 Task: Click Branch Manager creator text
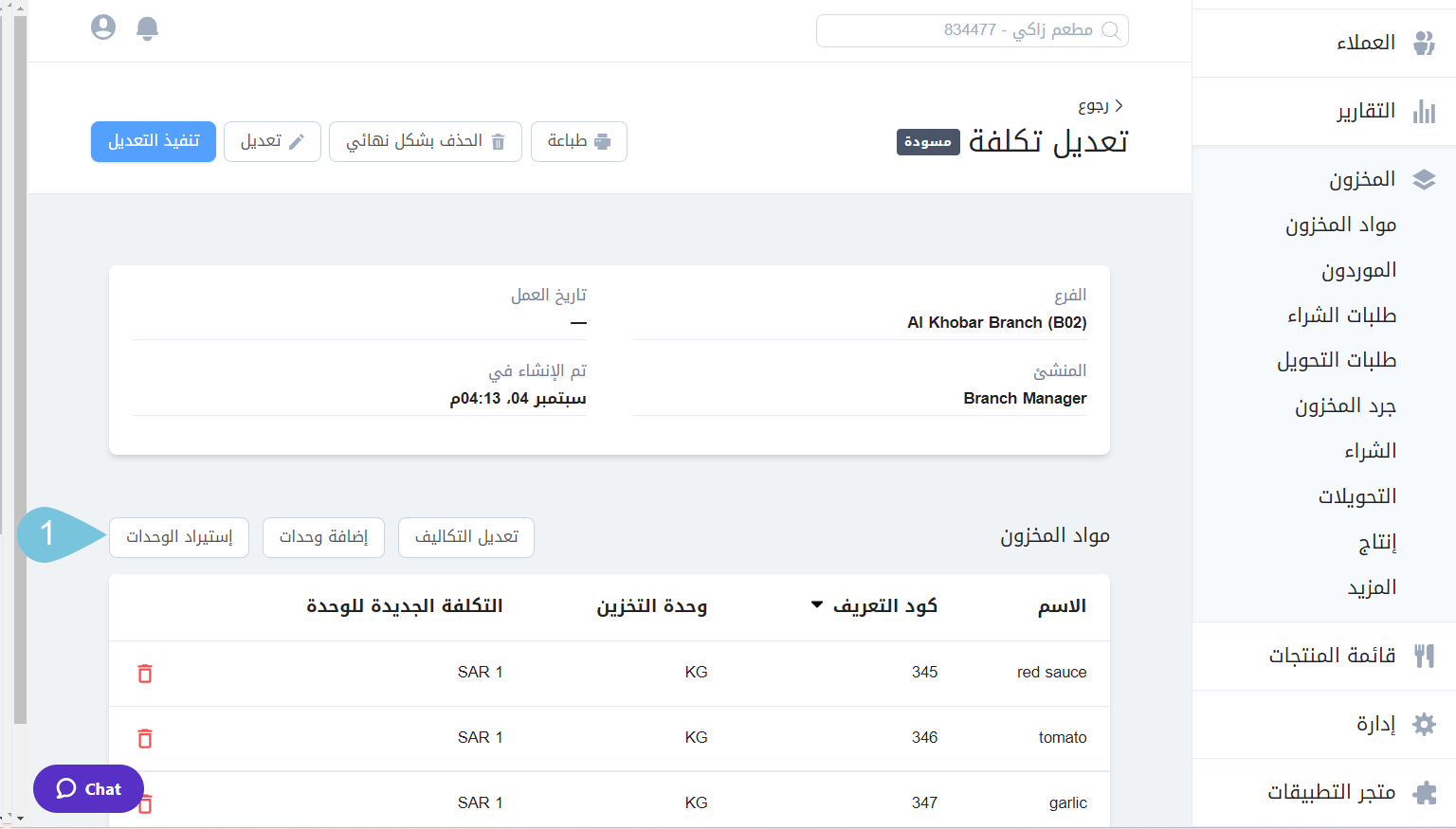pos(1025,398)
